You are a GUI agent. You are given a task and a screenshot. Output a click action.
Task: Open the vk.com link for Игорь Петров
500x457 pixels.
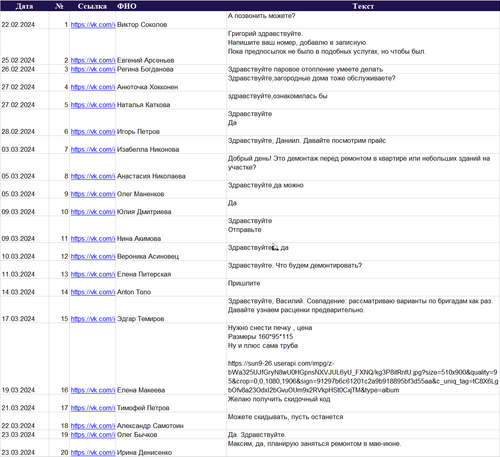(x=93, y=132)
